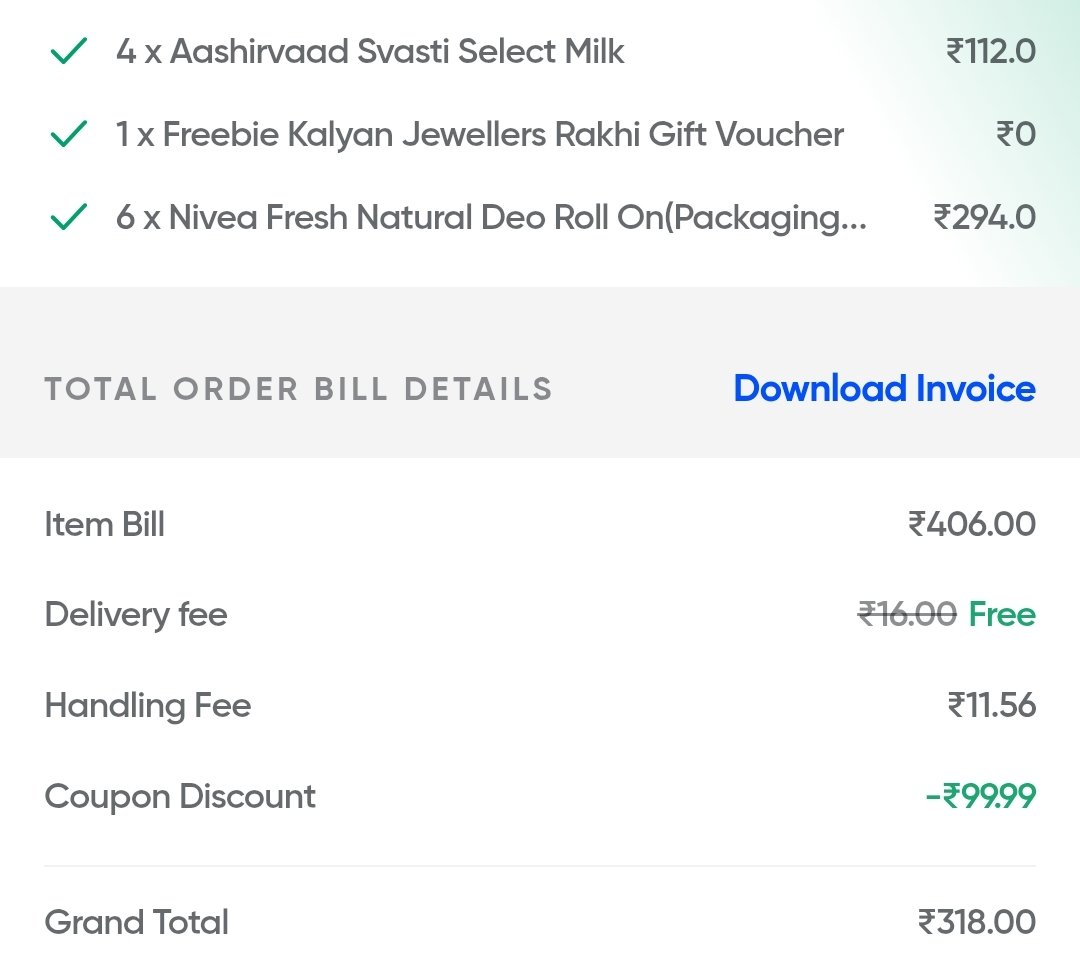Viewport: 1080px width, 978px height.
Task: Select the Item Bill label
Action: 105,525
